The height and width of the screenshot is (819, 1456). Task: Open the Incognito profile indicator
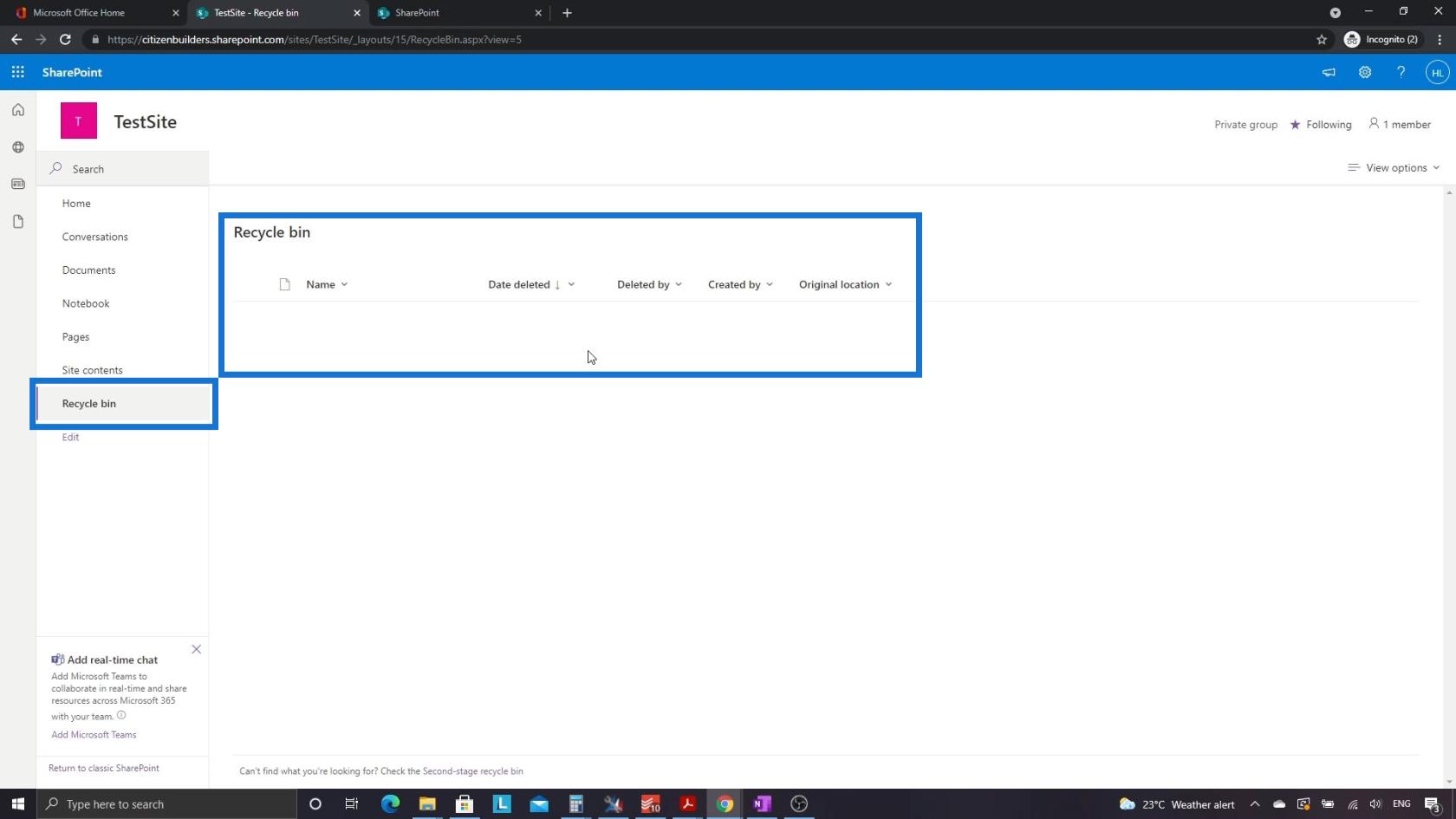click(1381, 39)
